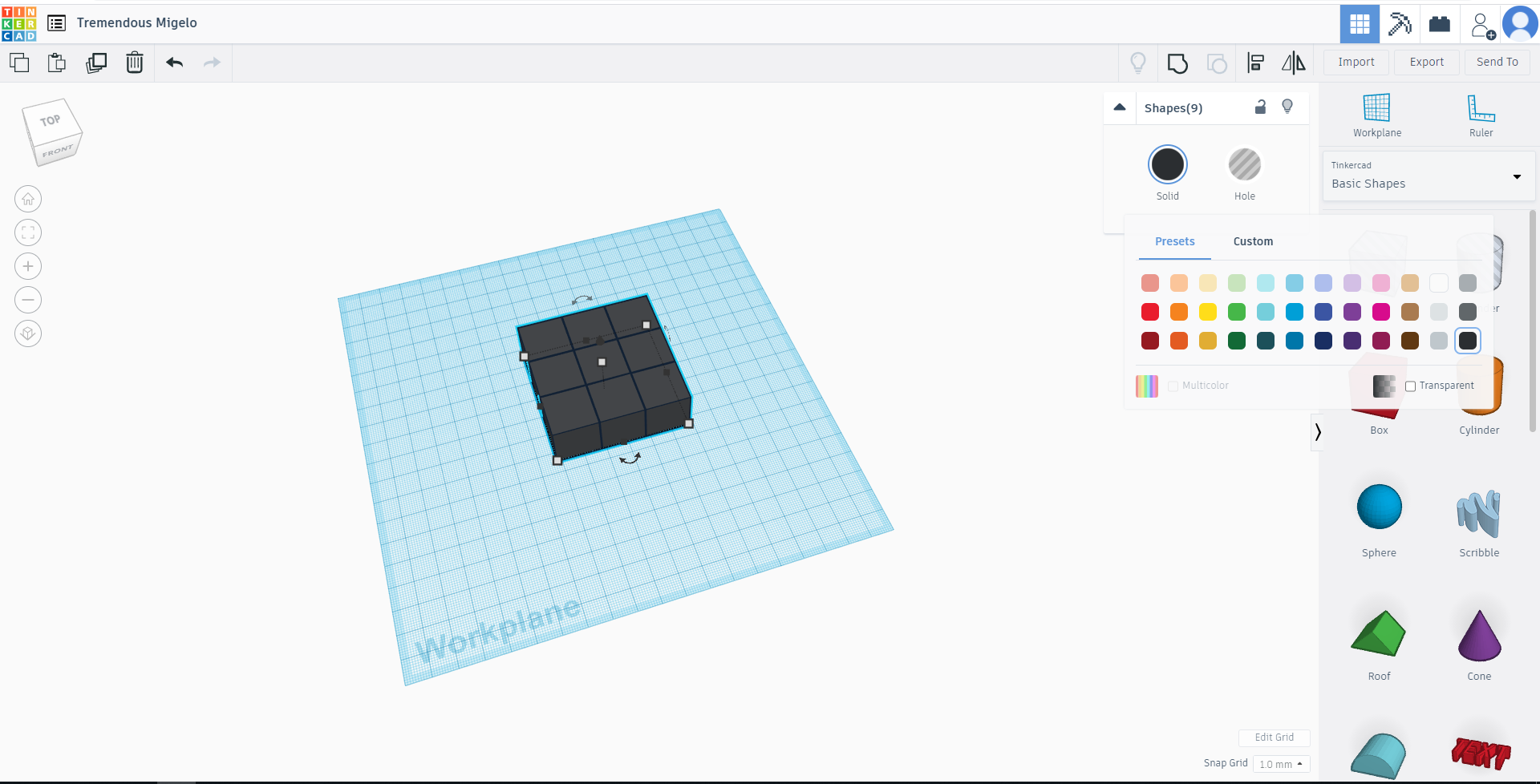The width and height of the screenshot is (1540, 784).
Task: Click the Show all lightbulb icon in toolbar
Action: 1137,63
